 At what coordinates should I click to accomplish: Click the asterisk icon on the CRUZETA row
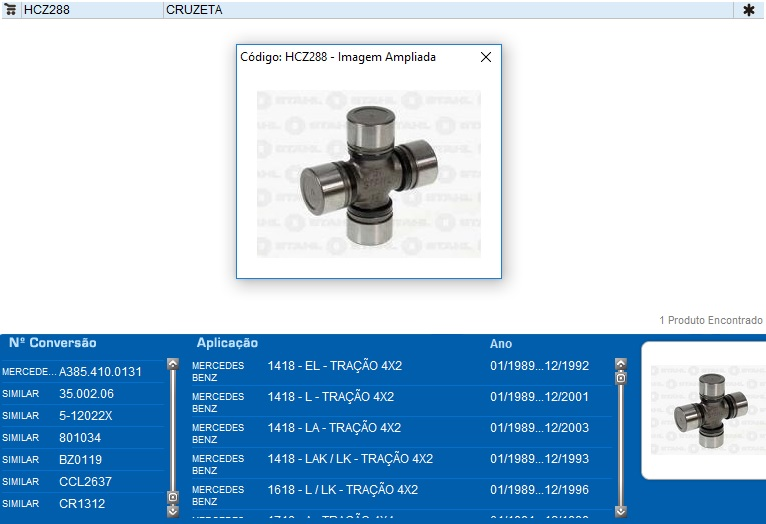(x=748, y=10)
